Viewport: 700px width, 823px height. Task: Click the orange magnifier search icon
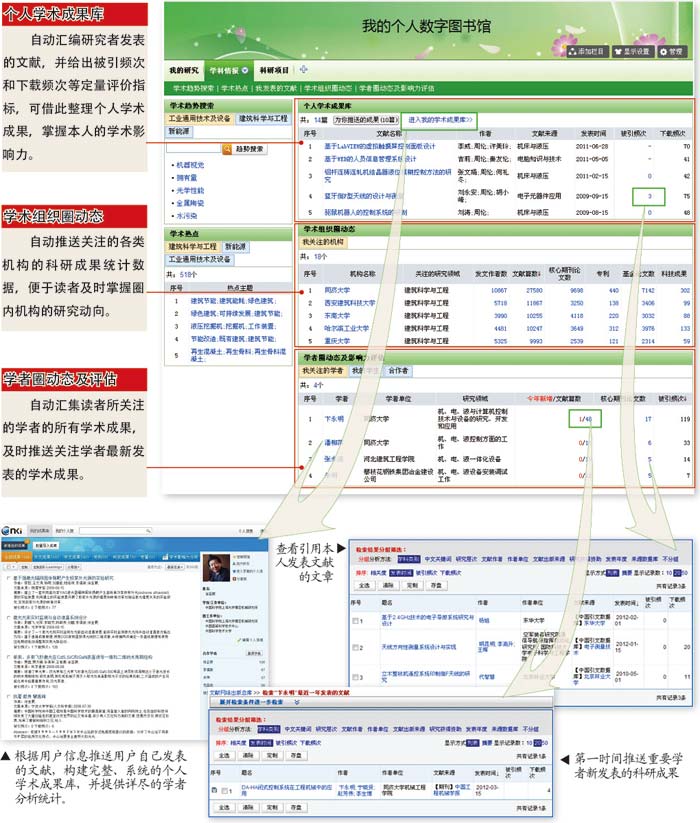click(x=226, y=149)
